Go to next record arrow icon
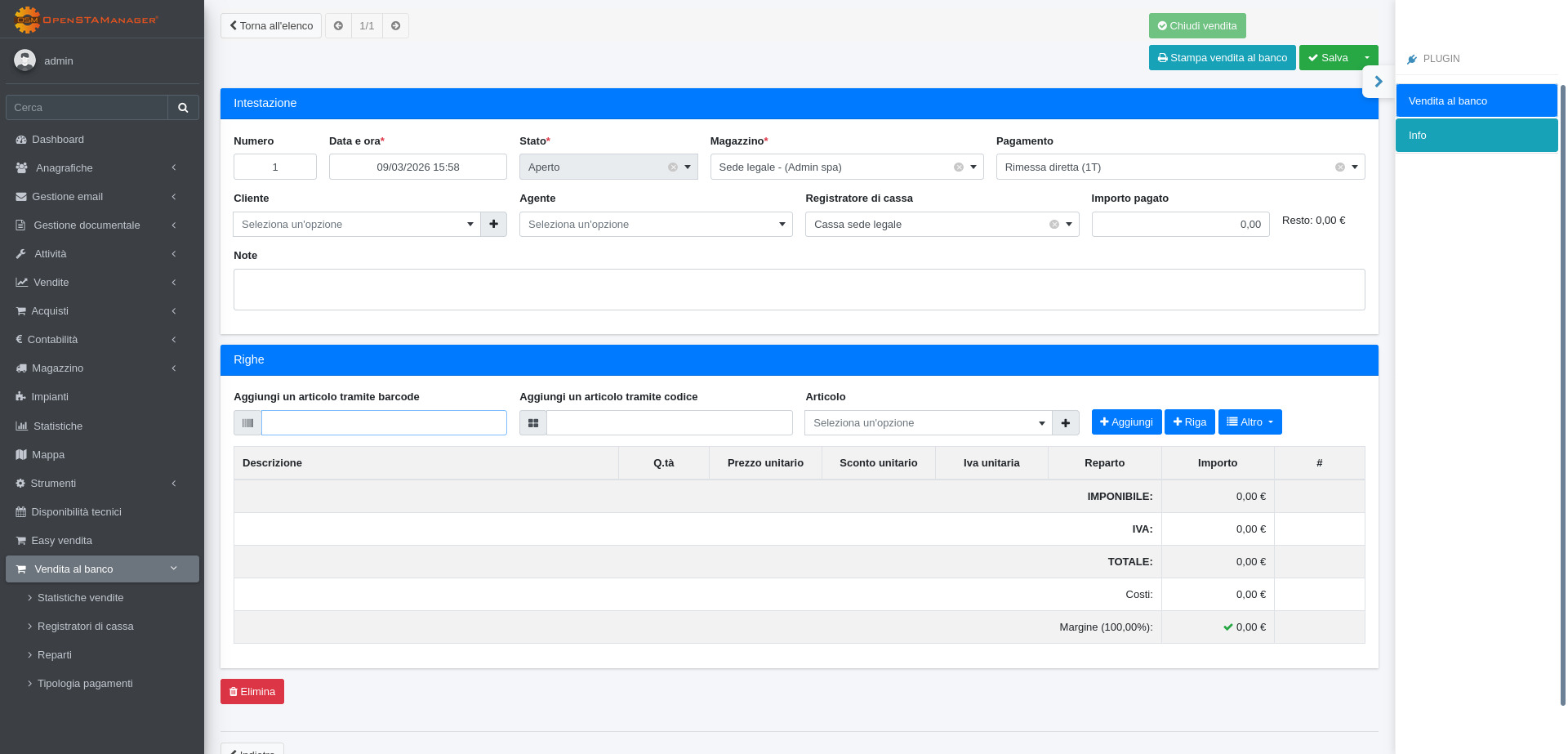This screenshot has width=1568, height=754. [395, 26]
